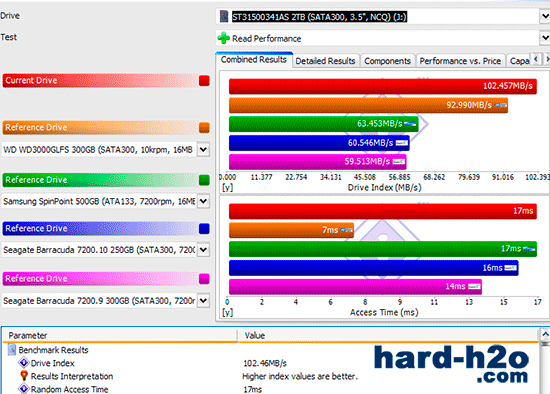Select the Benchmark Results tree node
Image resolution: width=550 pixels, height=394 pixels.
coord(53,350)
